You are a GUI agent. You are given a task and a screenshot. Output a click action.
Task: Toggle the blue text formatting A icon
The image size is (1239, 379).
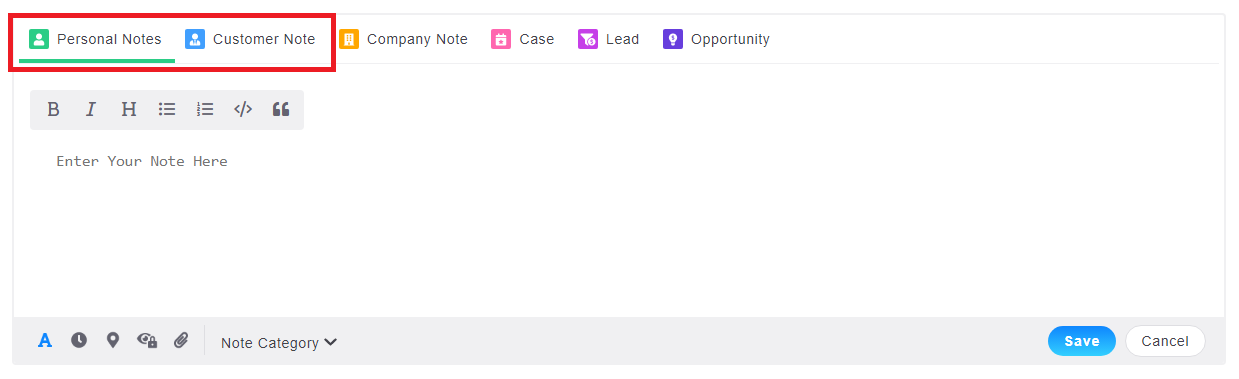[45, 341]
